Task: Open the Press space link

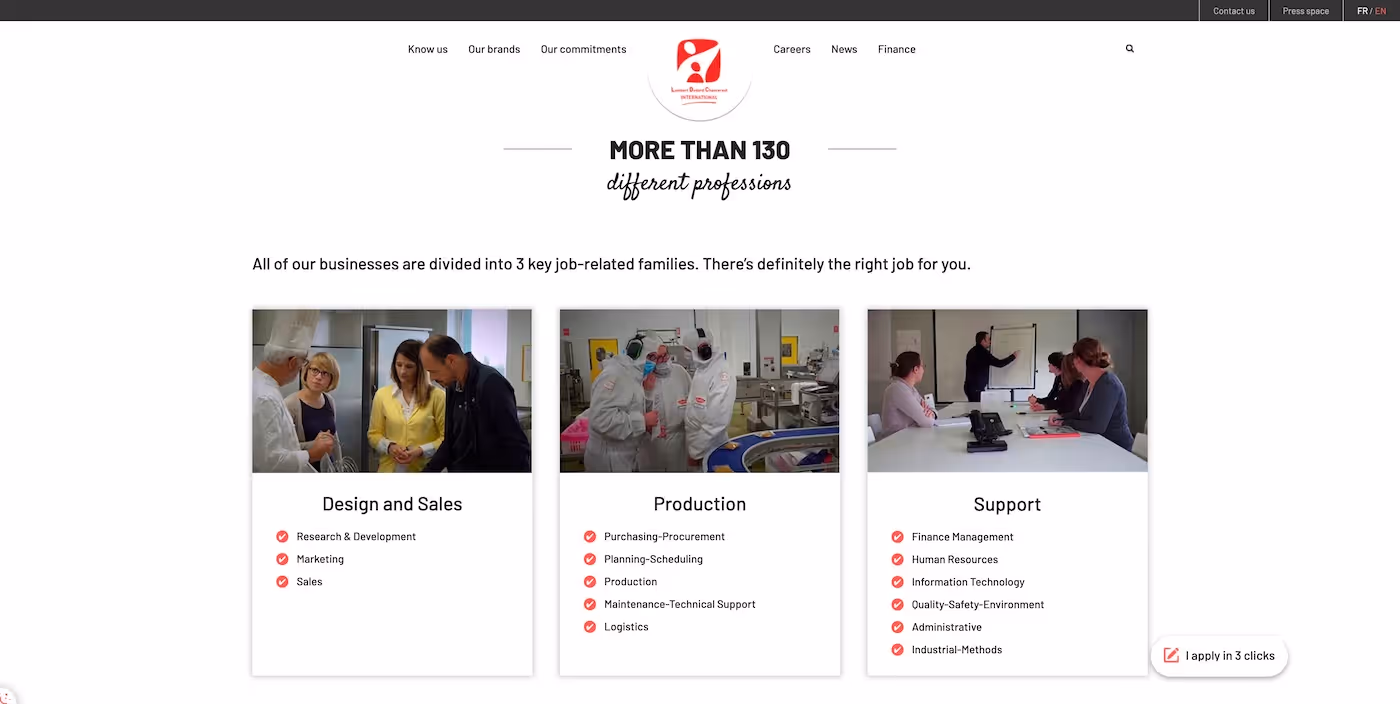Action: point(1305,10)
